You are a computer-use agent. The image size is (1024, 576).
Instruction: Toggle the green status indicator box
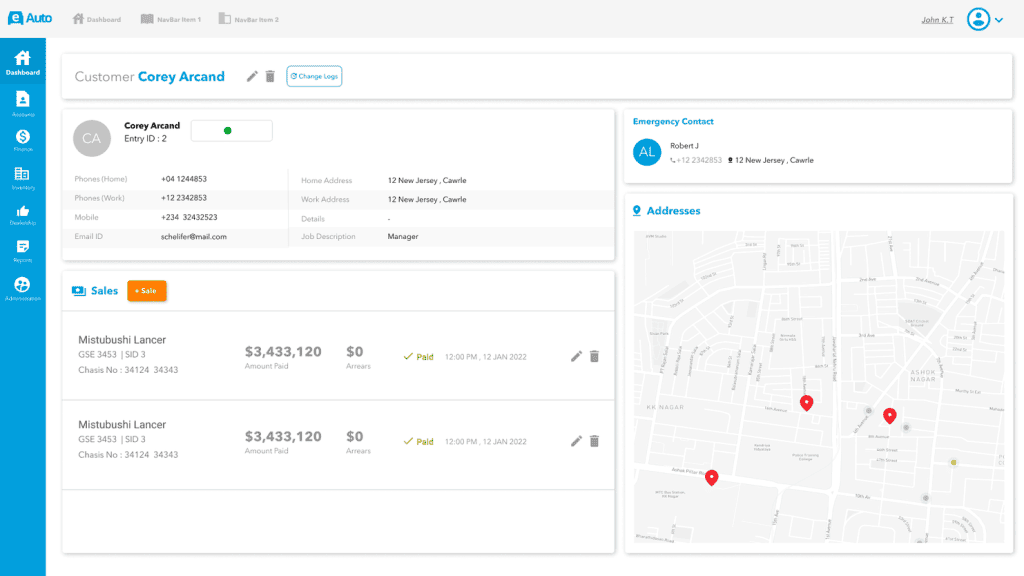click(x=232, y=131)
